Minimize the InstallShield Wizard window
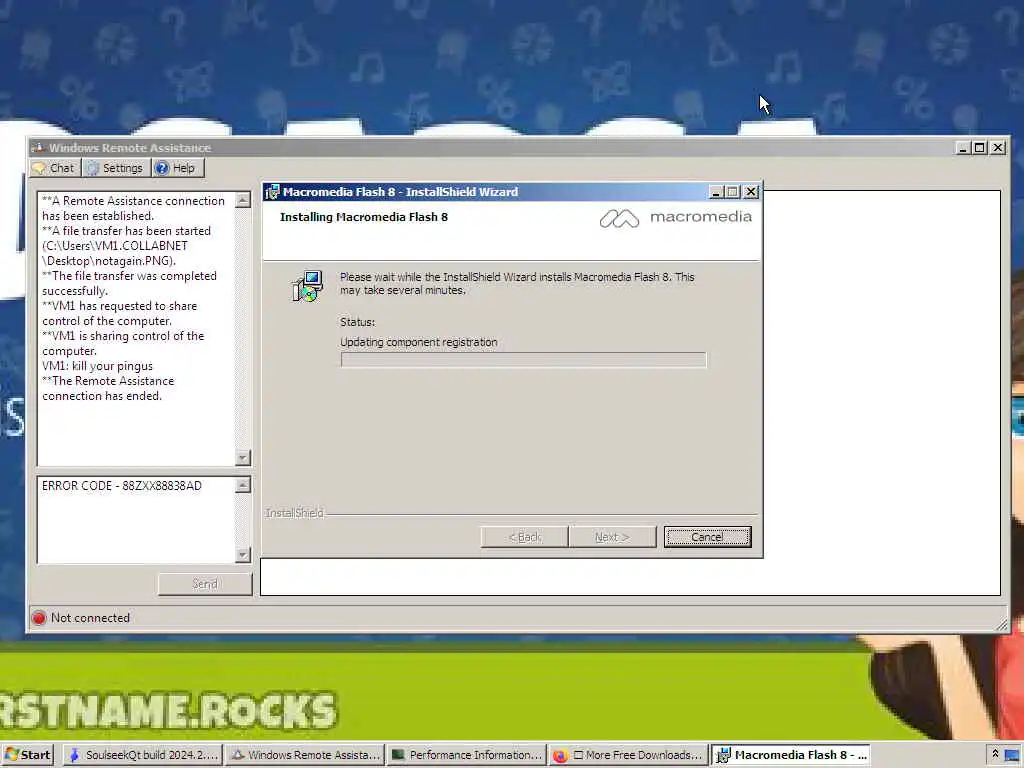 click(716, 192)
